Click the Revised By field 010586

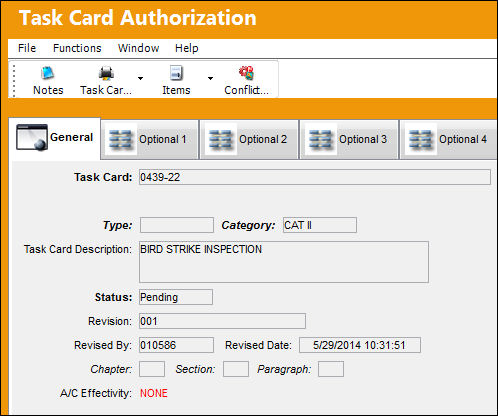(x=176, y=345)
